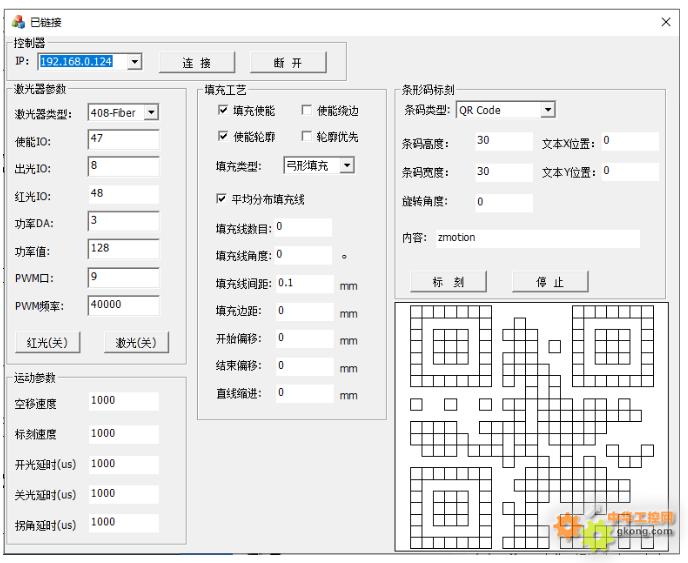Click the 拐角延时(us) value field
Screen dimensions: 688x563
123,523
